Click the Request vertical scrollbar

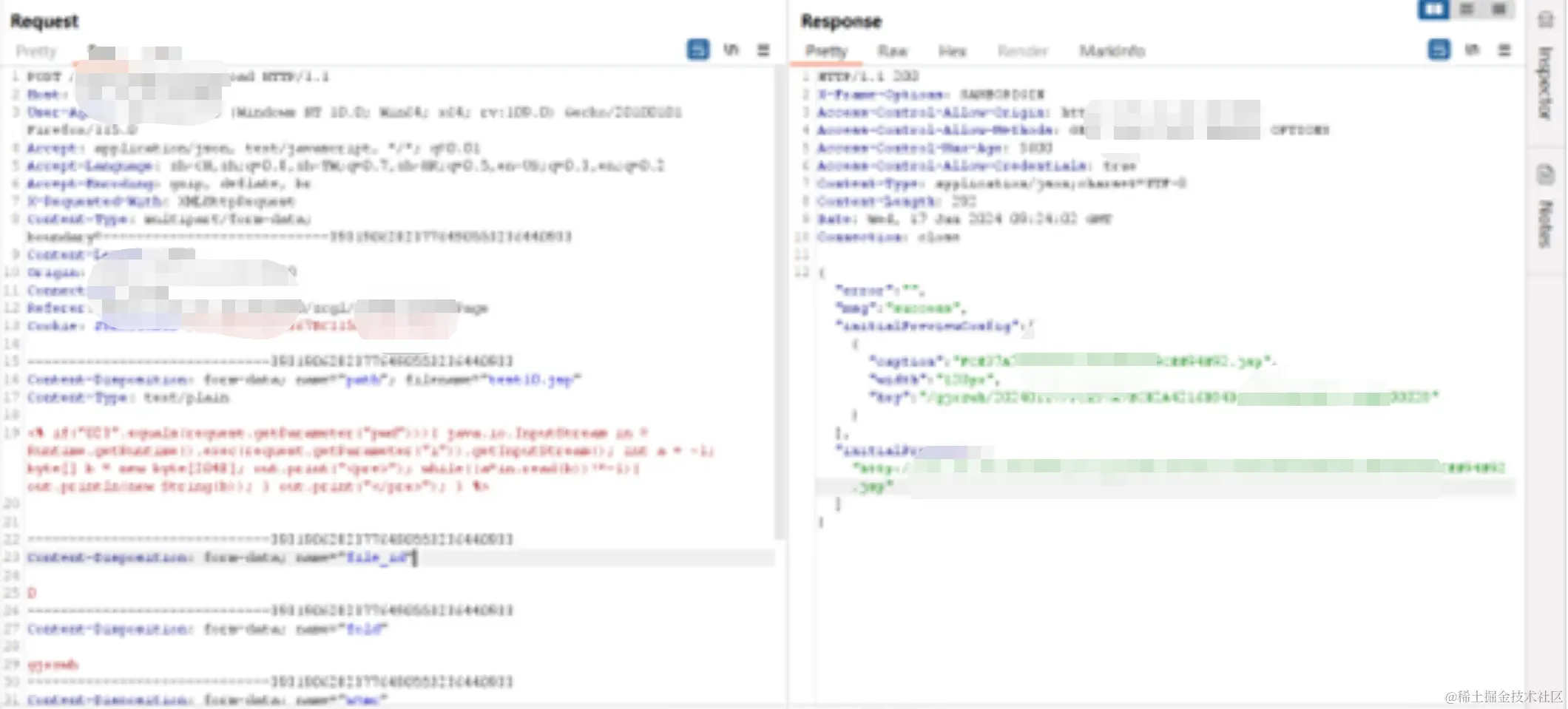(779, 303)
